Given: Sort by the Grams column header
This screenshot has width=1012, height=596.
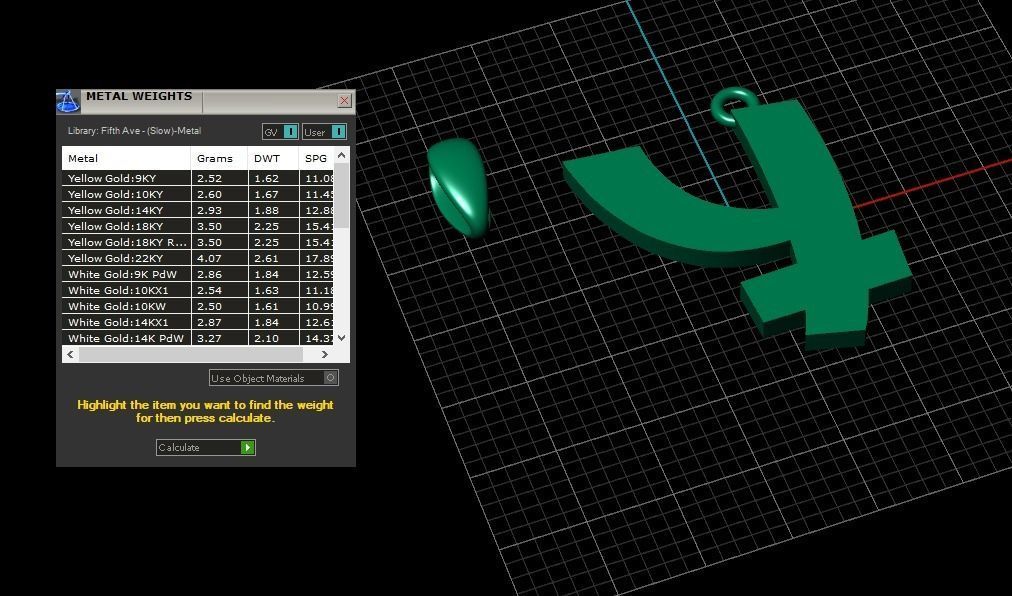Looking at the screenshot, I should tap(219, 158).
